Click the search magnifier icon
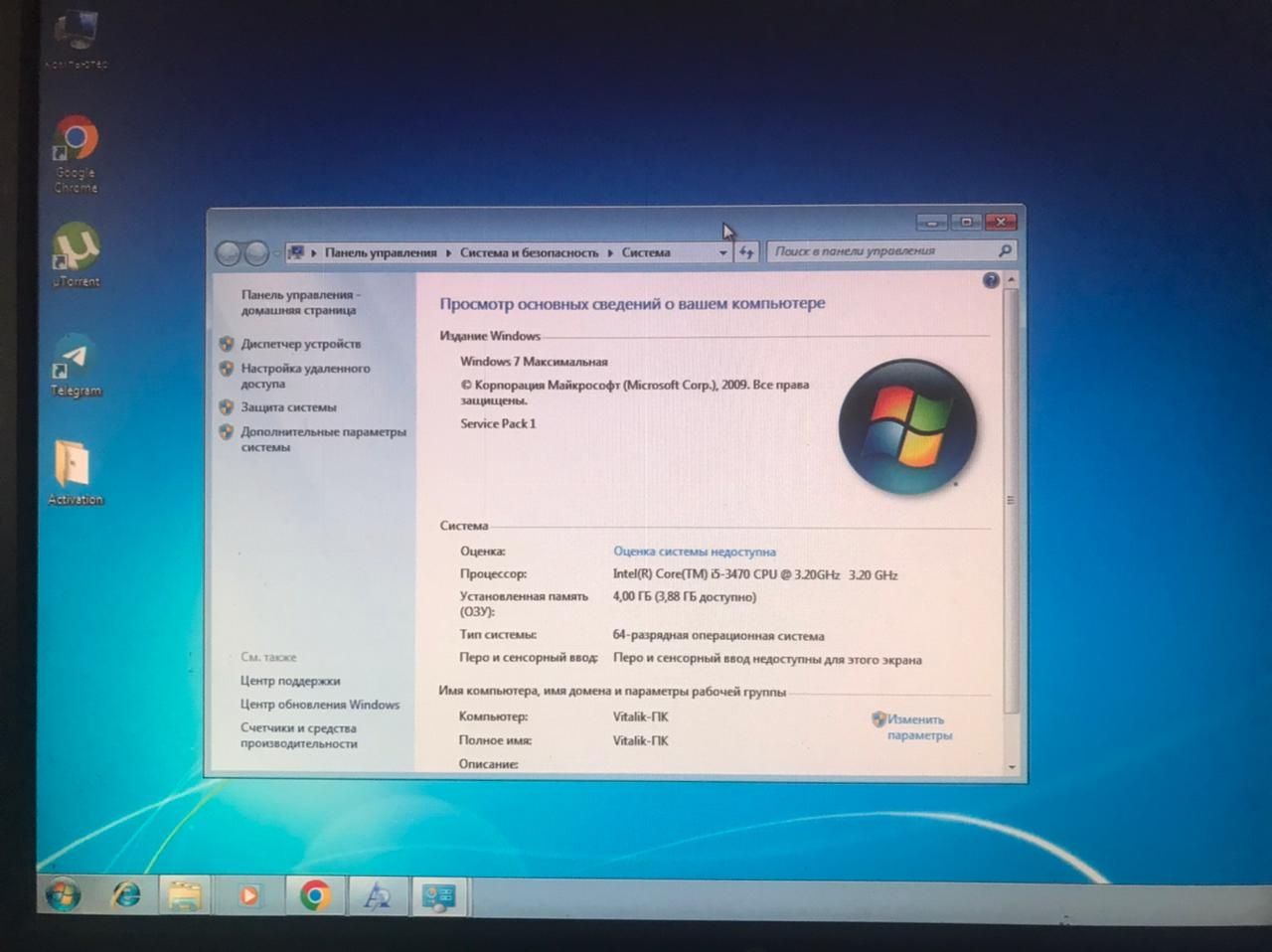The image size is (1272, 952). pos(1005,251)
